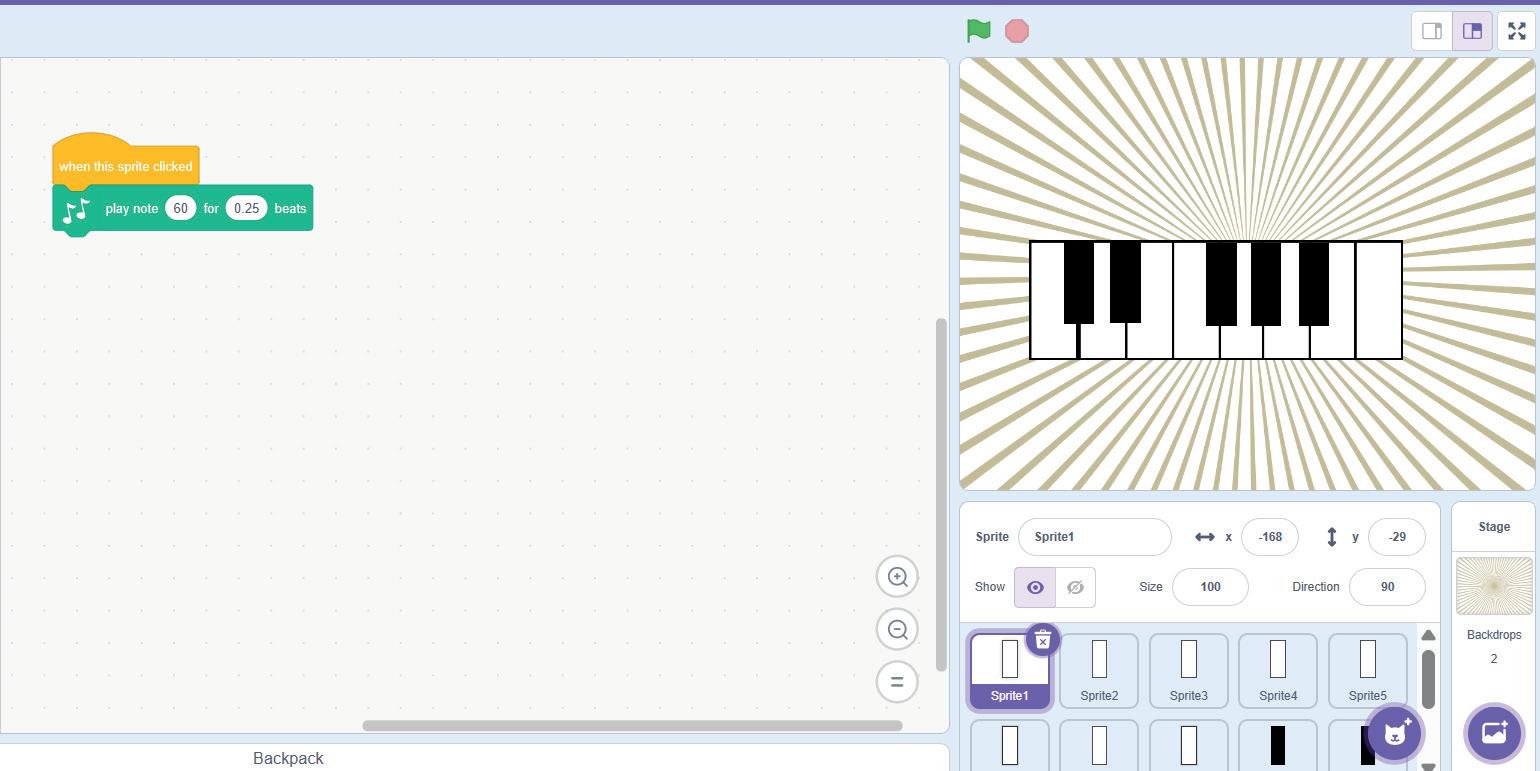Enter full screen stage mode

[x=1517, y=31]
